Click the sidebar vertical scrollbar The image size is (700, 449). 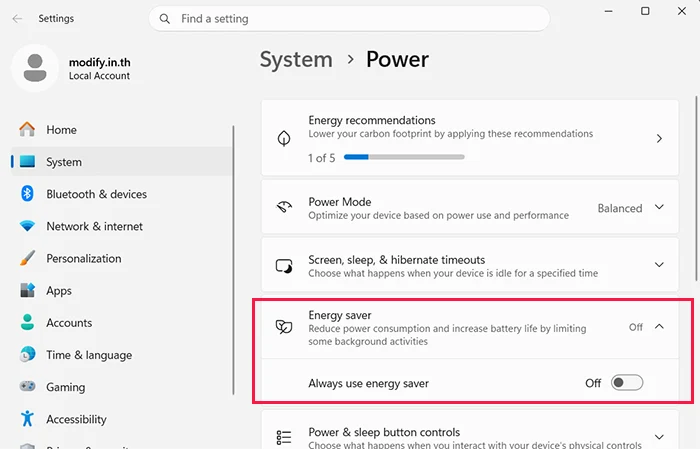233,260
